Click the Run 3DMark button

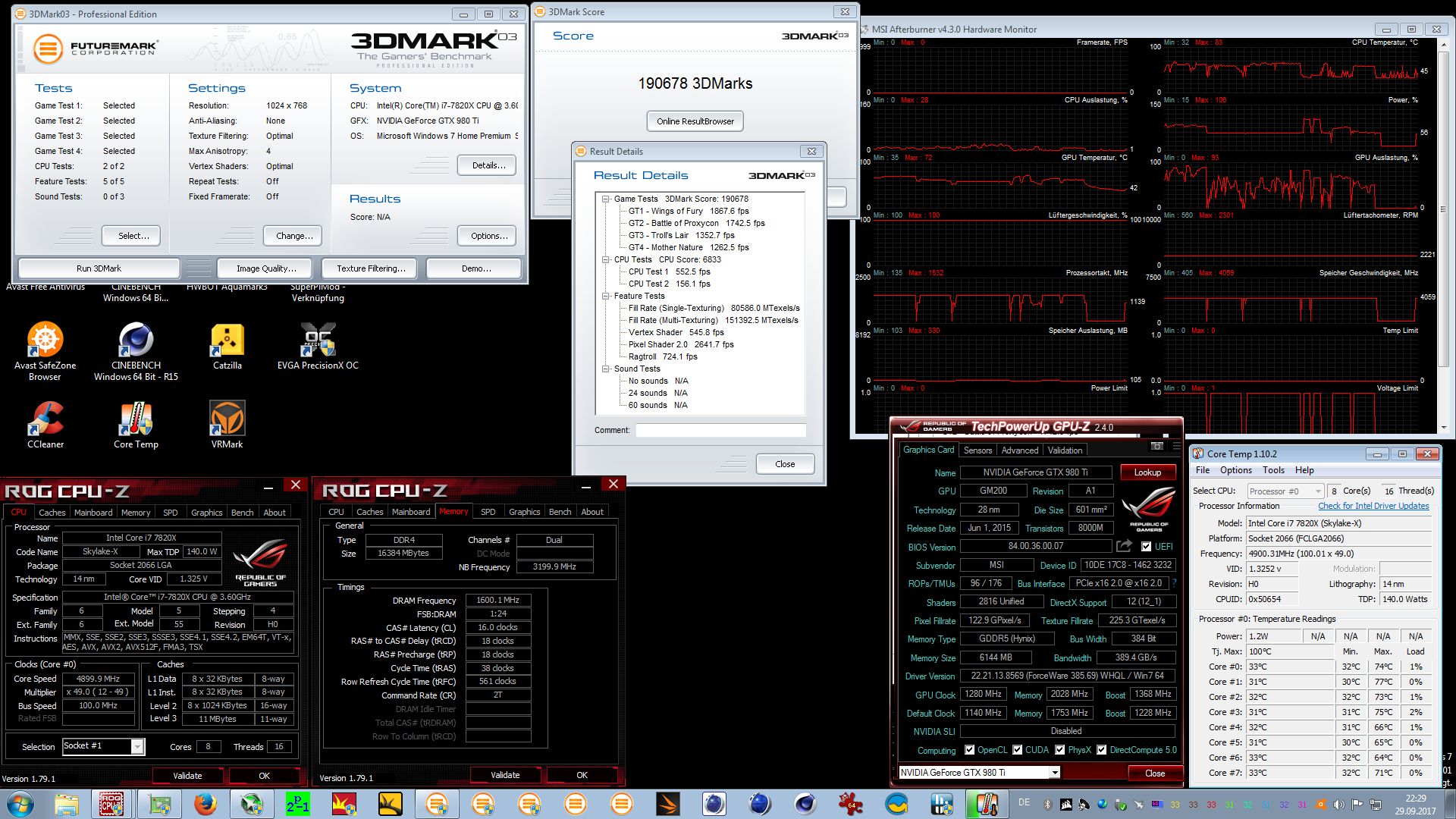coord(99,268)
